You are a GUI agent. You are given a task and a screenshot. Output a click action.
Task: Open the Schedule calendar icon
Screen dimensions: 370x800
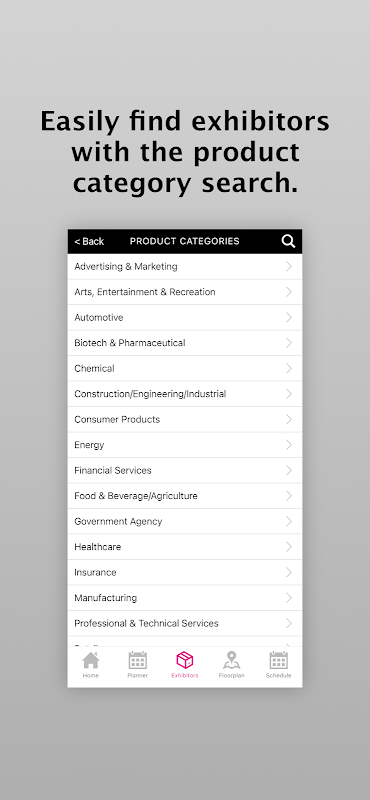279,660
